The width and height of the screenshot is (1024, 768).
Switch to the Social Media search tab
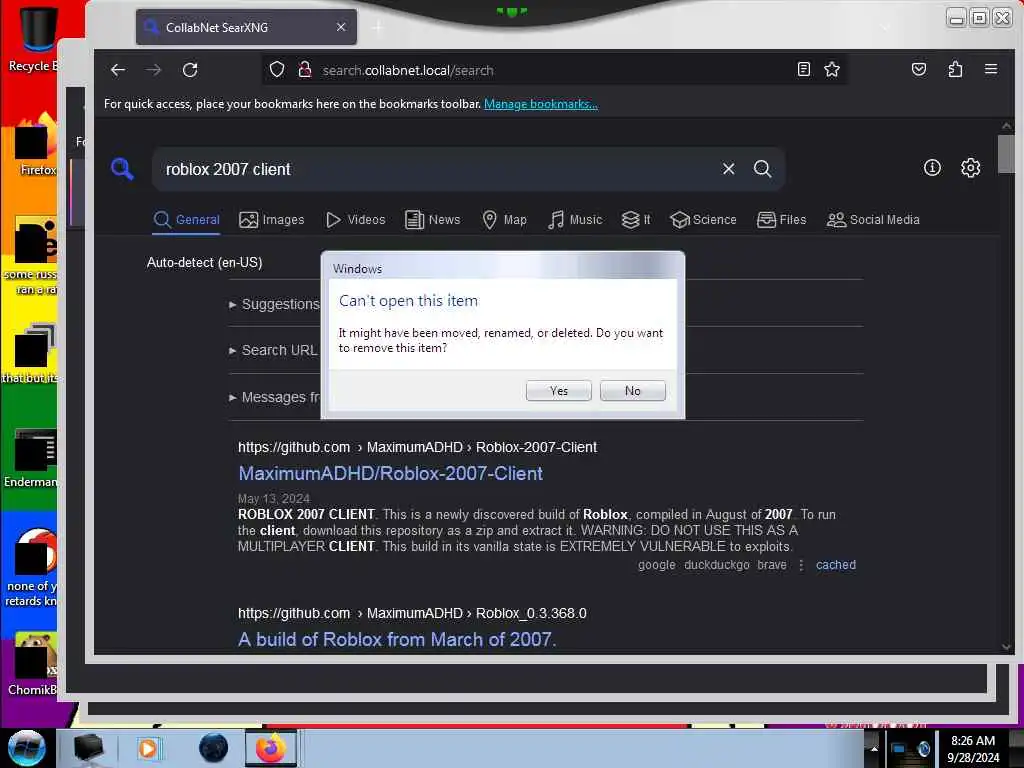click(x=873, y=220)
